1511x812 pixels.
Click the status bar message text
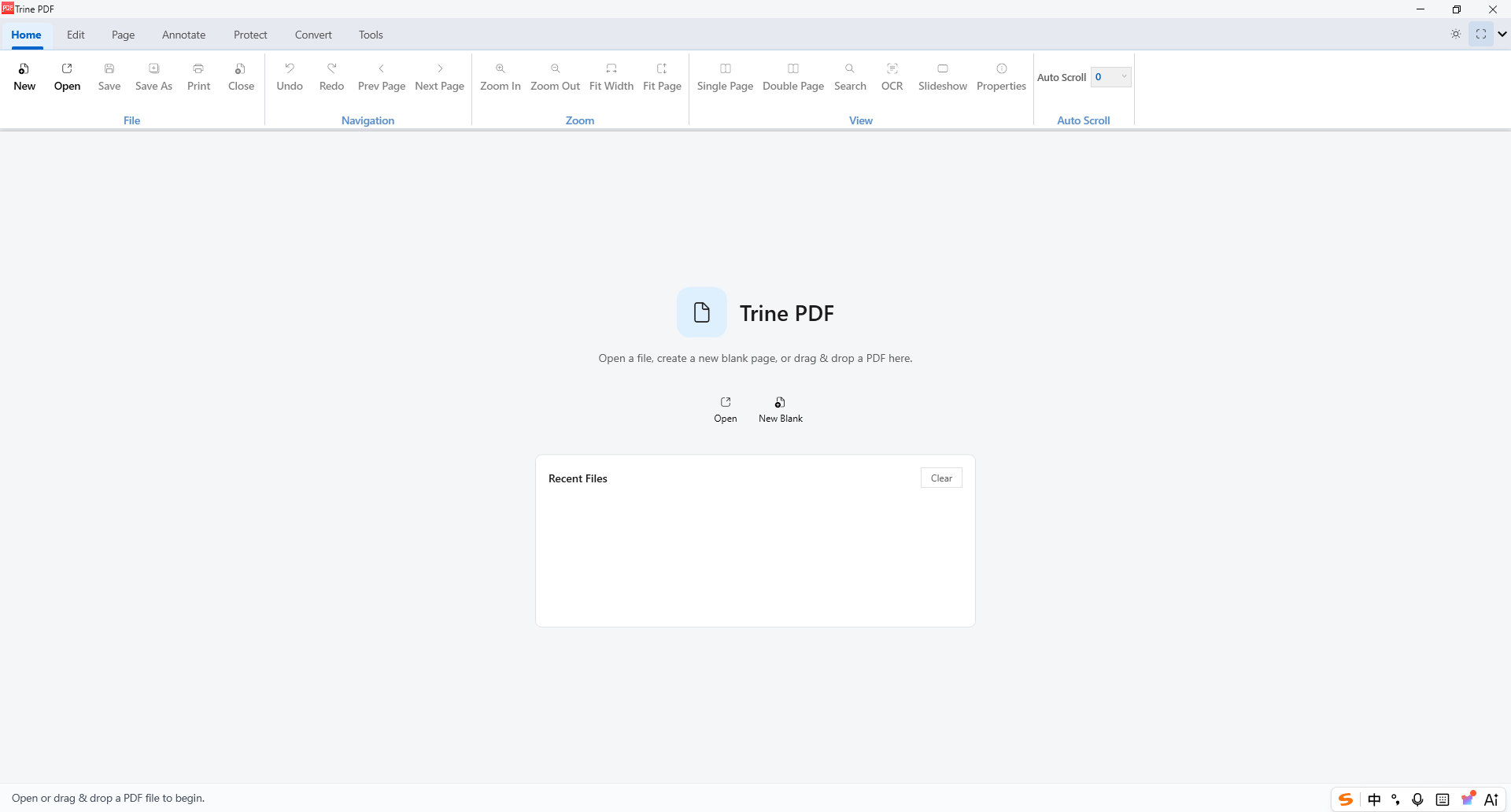[x=108, y=798]
